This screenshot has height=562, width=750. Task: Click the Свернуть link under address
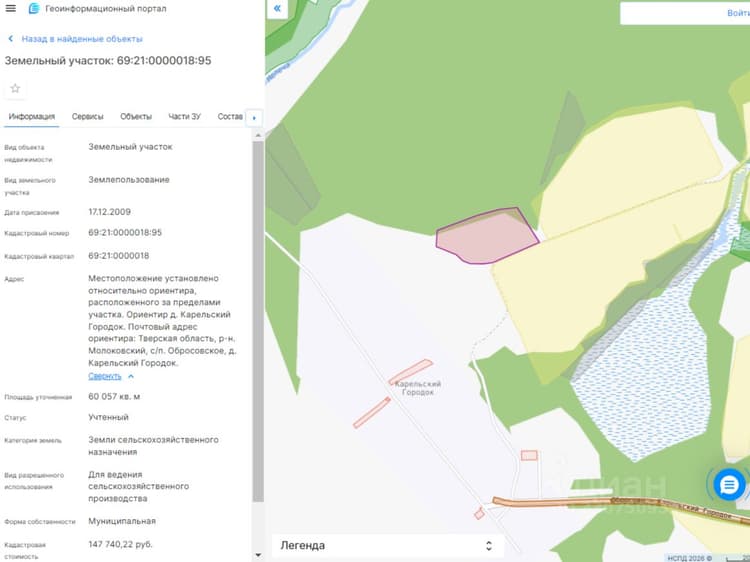coord(105,376)
